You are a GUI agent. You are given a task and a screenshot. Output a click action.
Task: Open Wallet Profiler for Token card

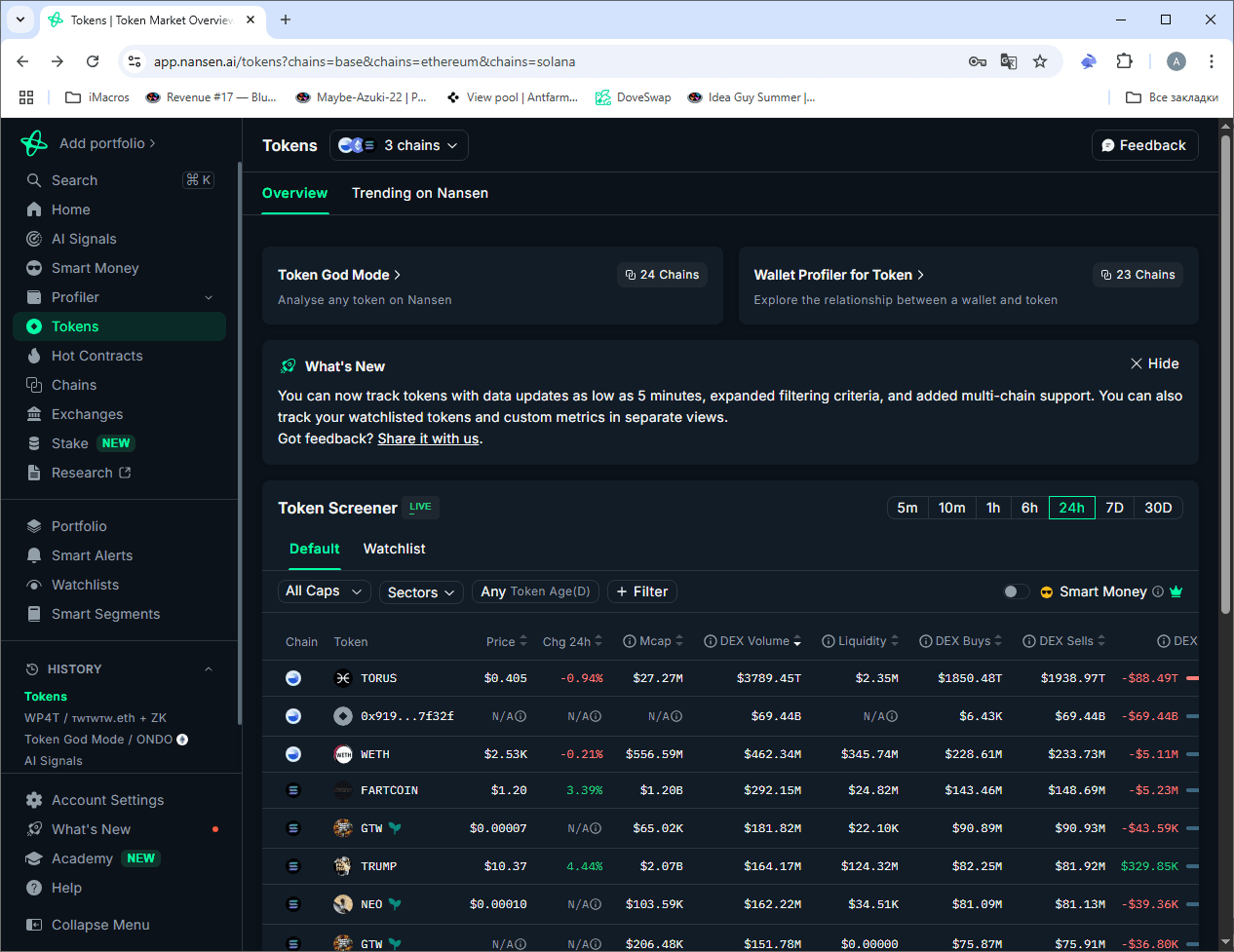969,286
